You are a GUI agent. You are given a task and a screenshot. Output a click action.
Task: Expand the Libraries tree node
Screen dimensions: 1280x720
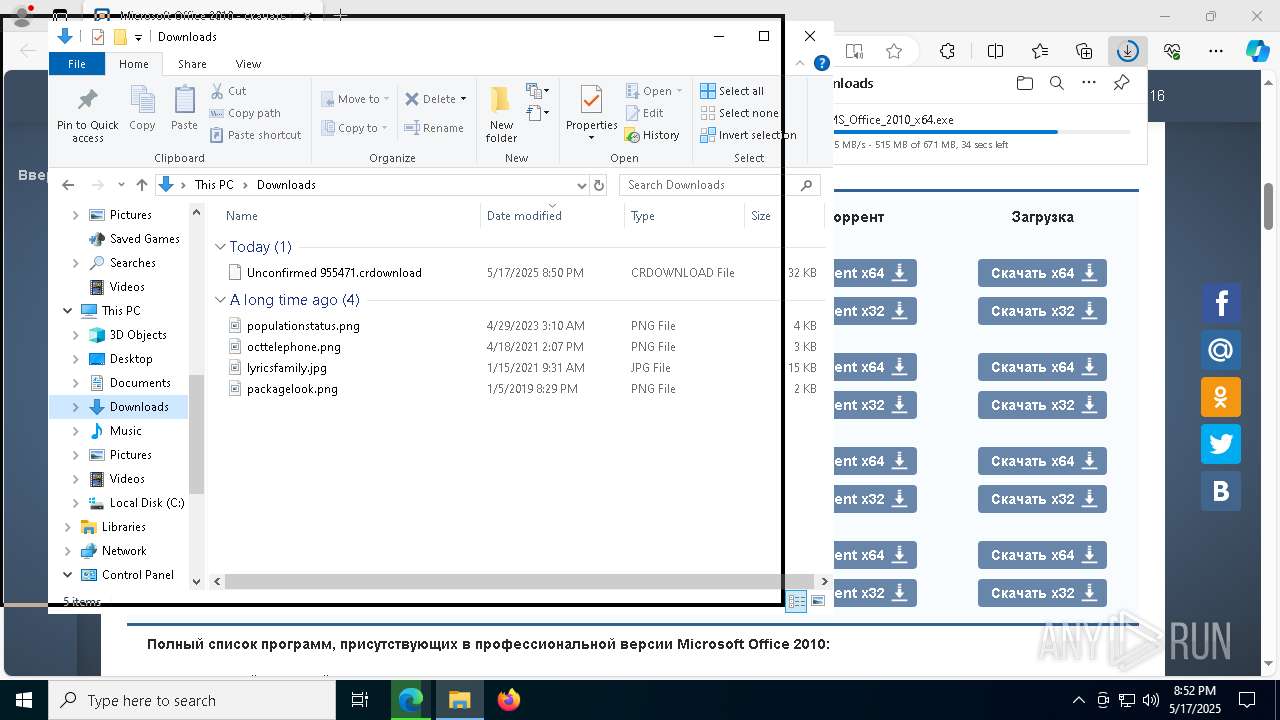[68, 527]
